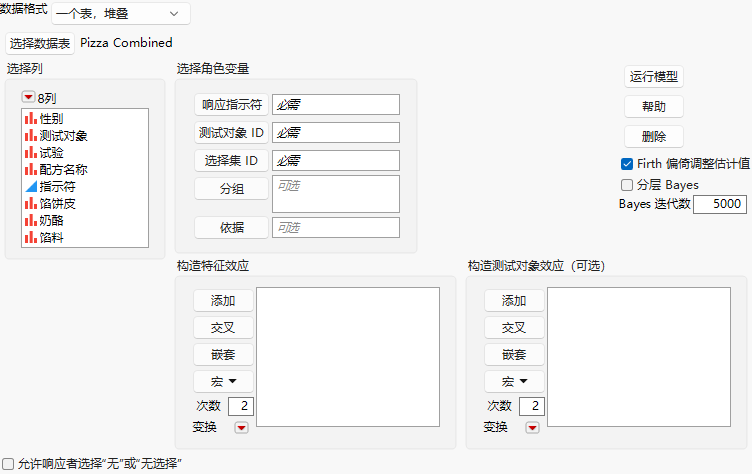The height and width of the screenshot is (474, 752).
Task: Click the 构造特征效应 effects list box
Action: point(348,357)
